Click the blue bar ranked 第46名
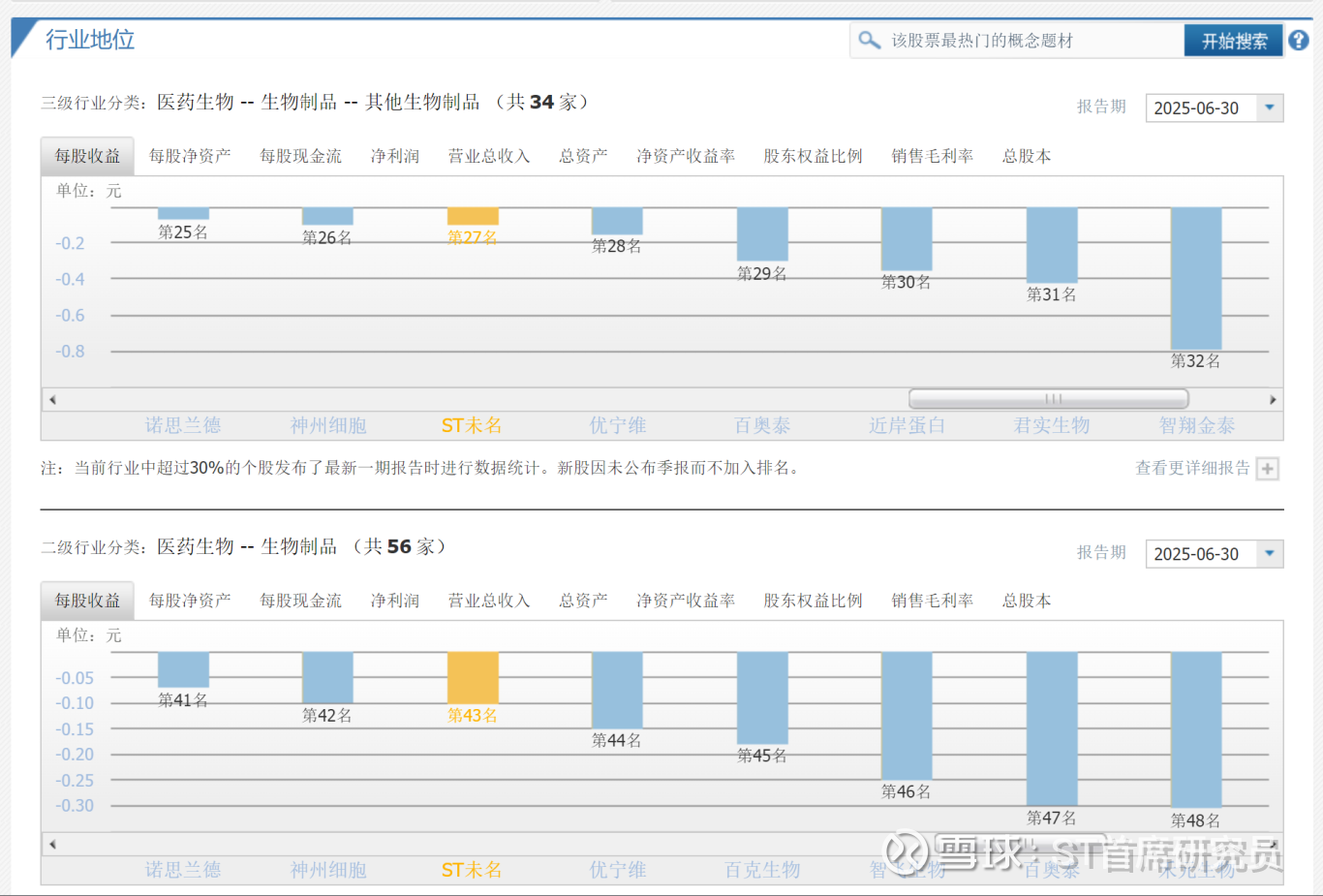 click(x=907, y=717)
